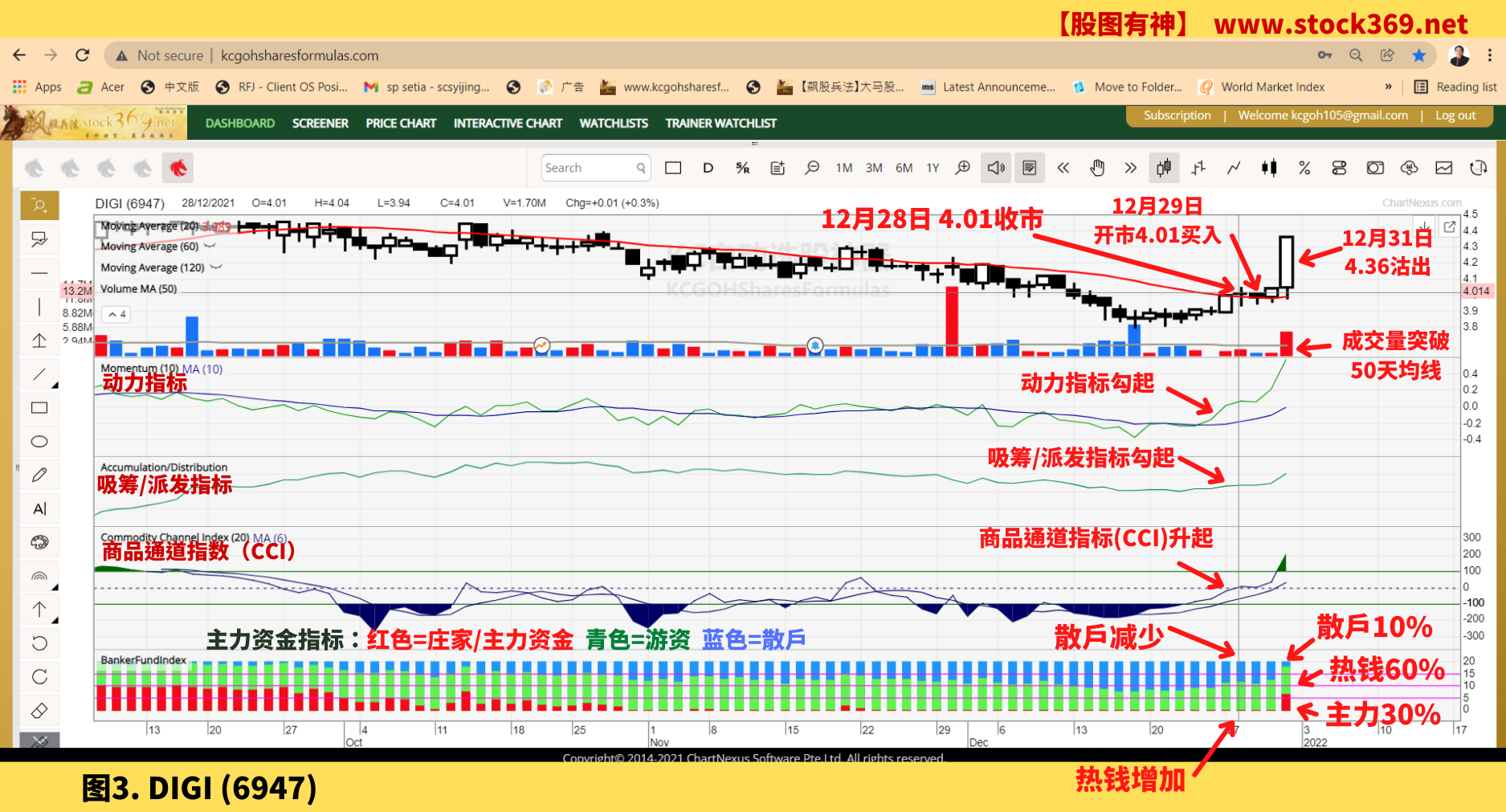
Task: Expand the browser bookmarks overflow chevron
Action: 1388,87
